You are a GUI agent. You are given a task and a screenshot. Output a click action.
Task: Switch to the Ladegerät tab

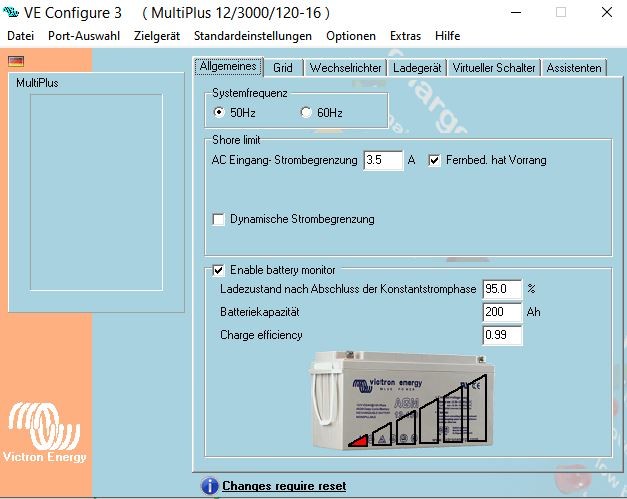[x=417, y=68]
